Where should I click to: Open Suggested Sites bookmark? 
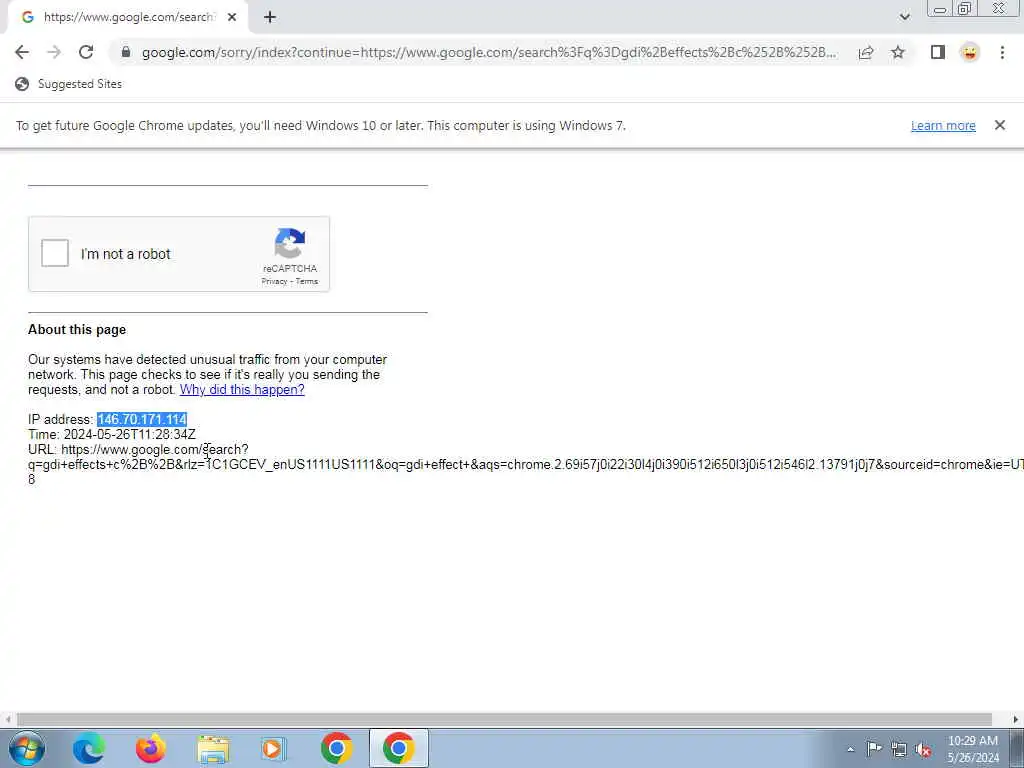(69, 84)
